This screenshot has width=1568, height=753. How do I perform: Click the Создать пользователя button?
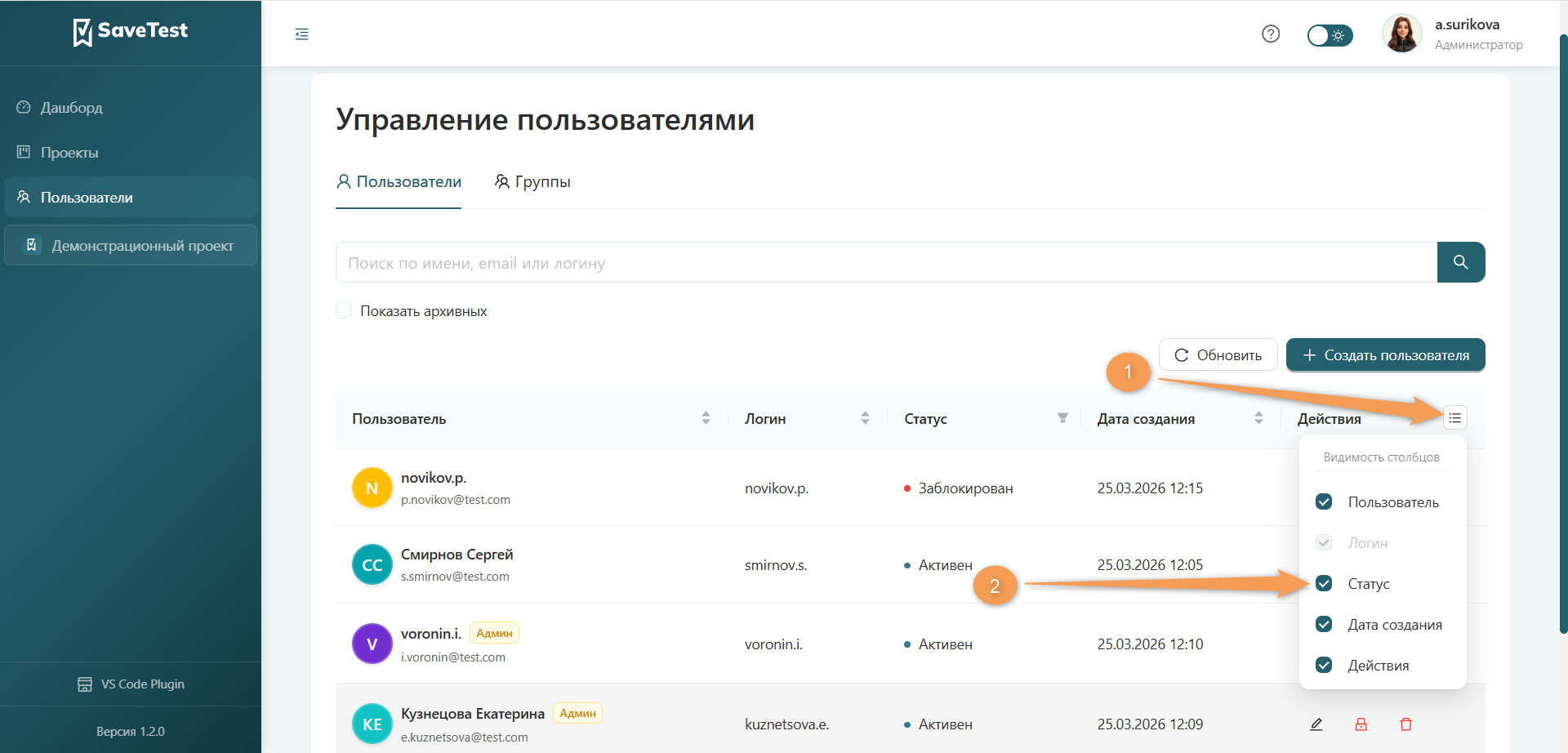(x=1385, y=354)
